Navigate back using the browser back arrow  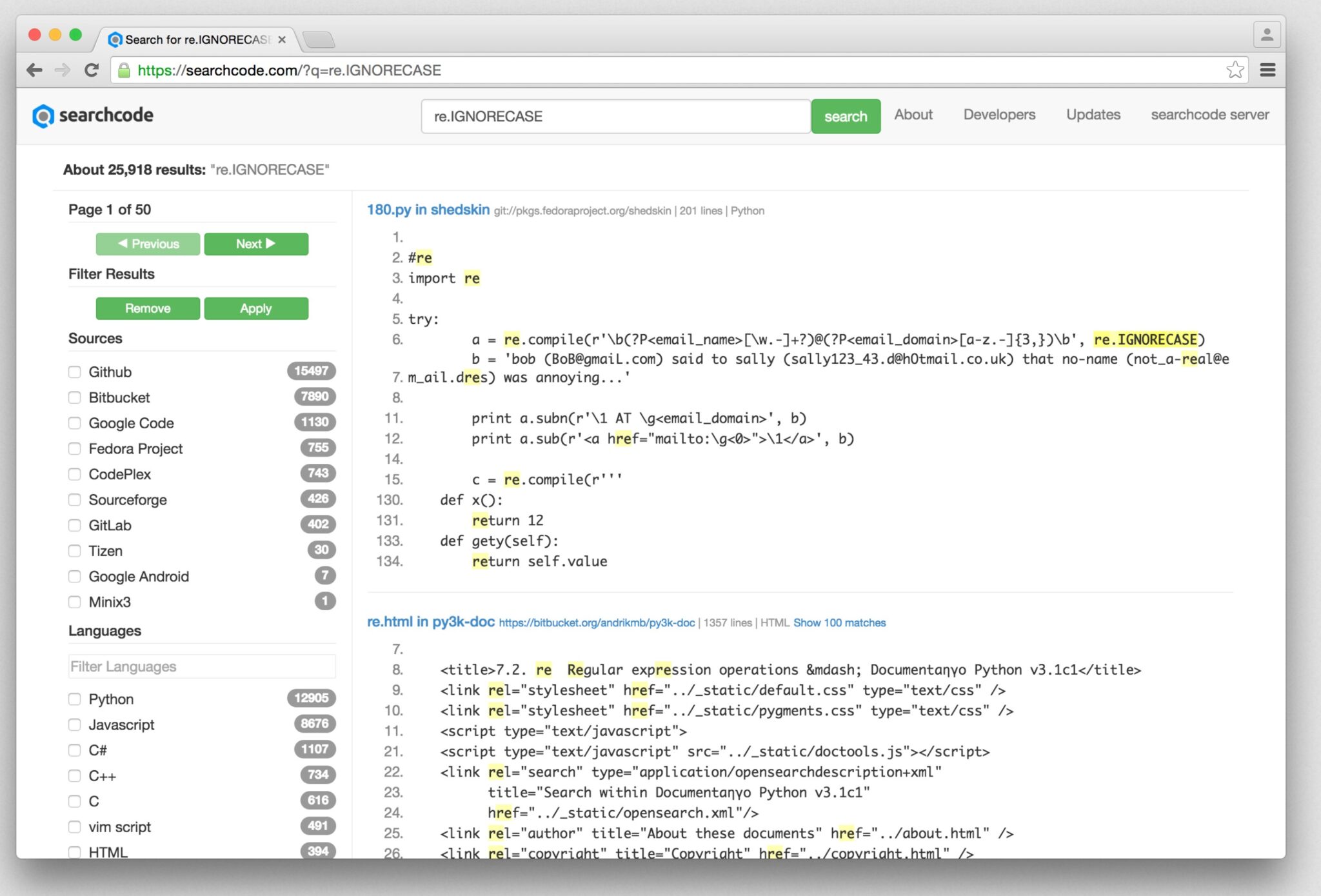[34, 70]
